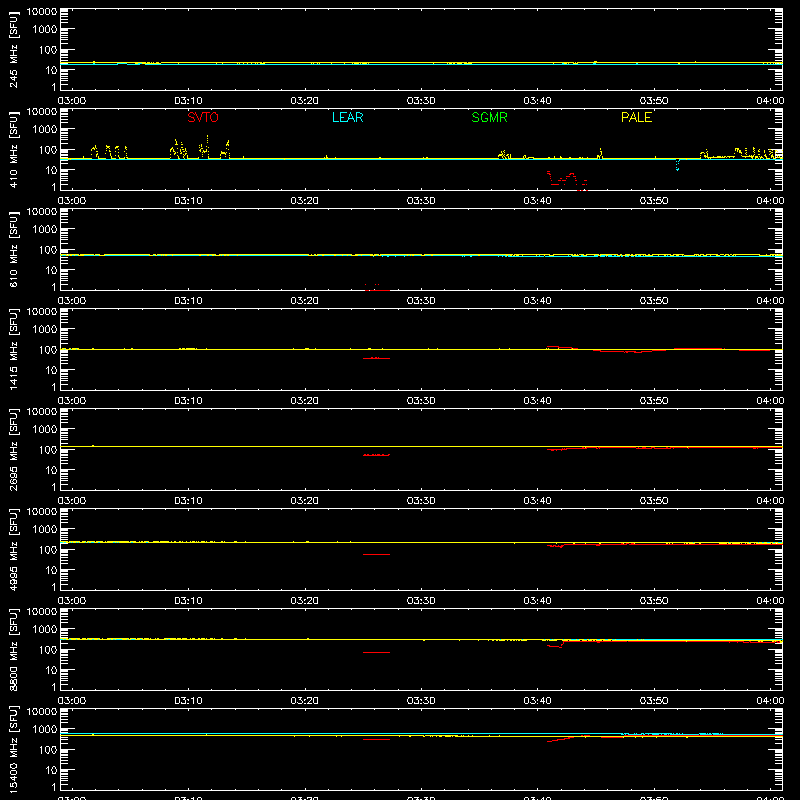Click 03:00 time label under 245 MHz plot
Image resolution: width=800 pixels, height=800 pixels.
[x=72, y=101]
